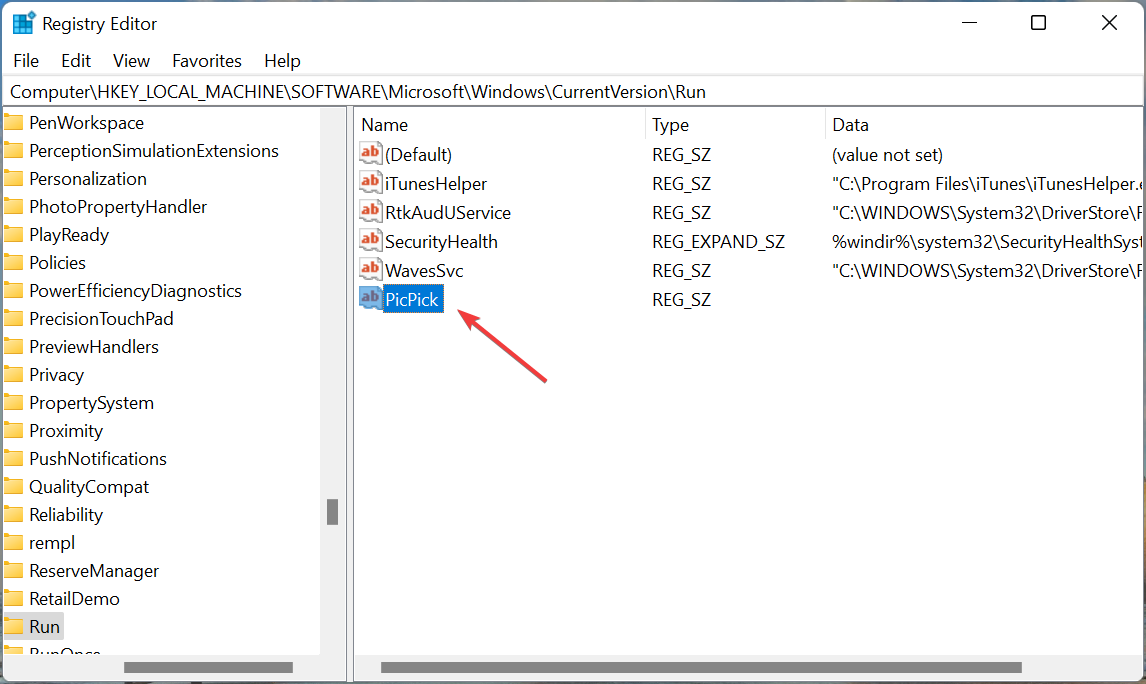Click the Policies folder icon
This screenshot has width=1146, height=684.
[x=13, y=263]
